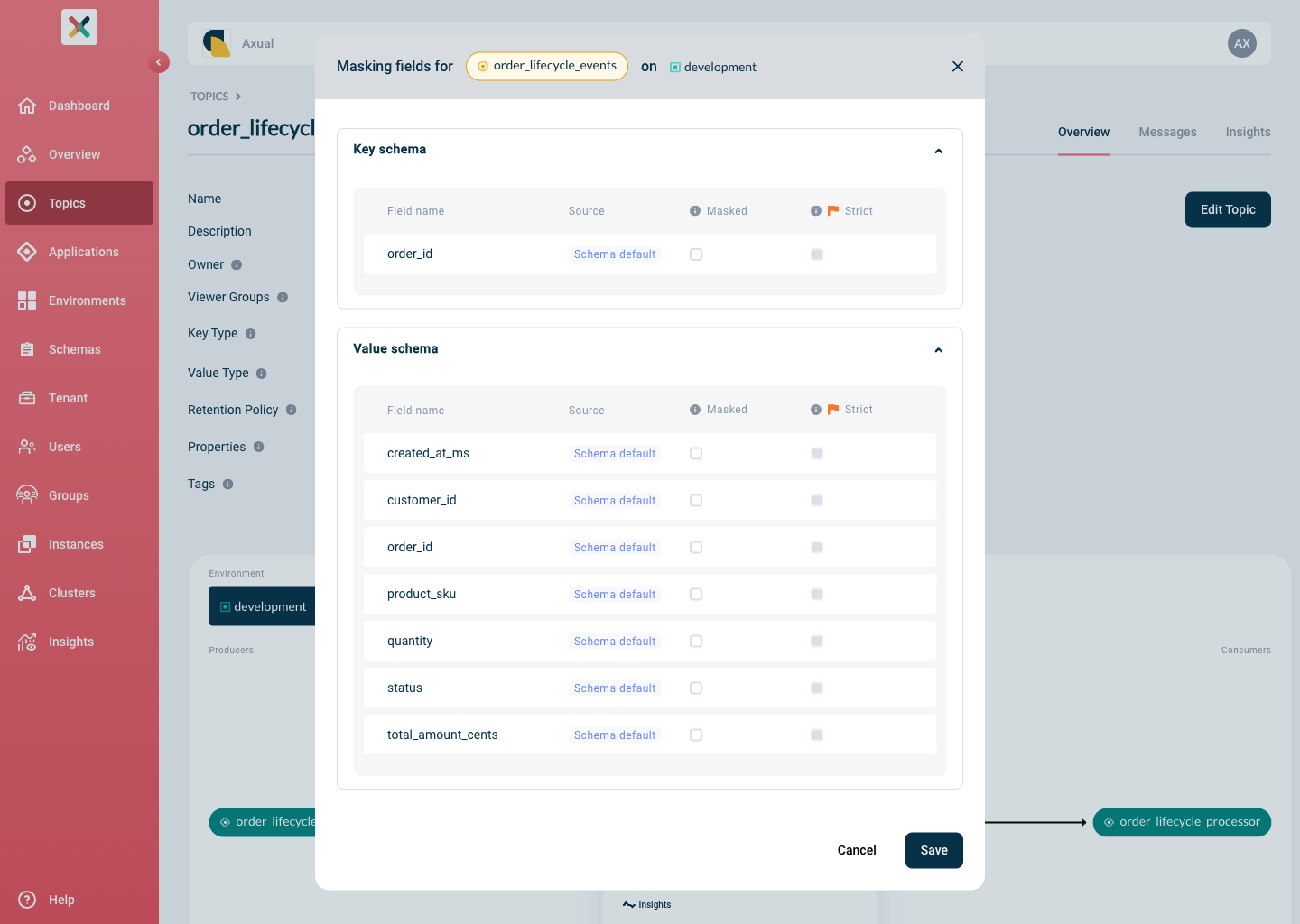The image size is (1300, 924).
Task: Click the info icon next to Tags
Action: [x=228, y=485]
